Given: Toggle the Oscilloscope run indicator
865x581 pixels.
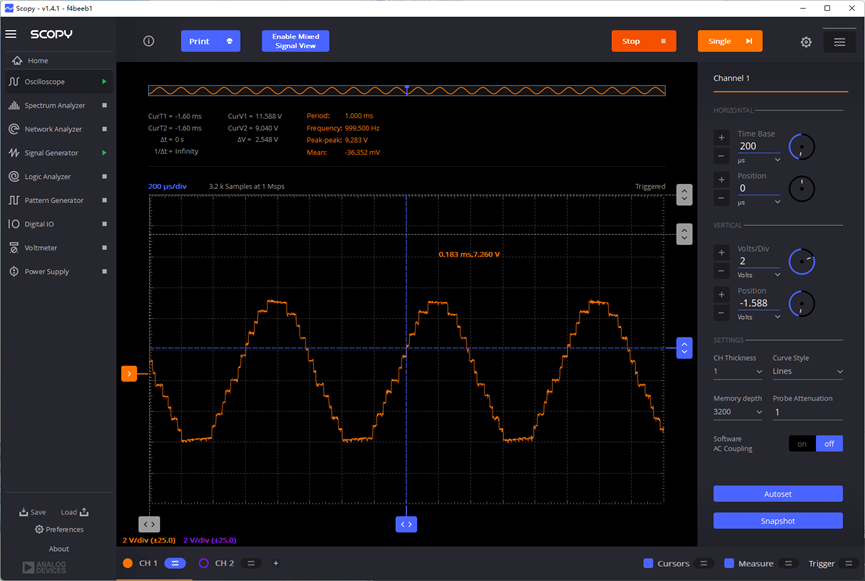Looking at the screenshot, I should click(104, 82).
